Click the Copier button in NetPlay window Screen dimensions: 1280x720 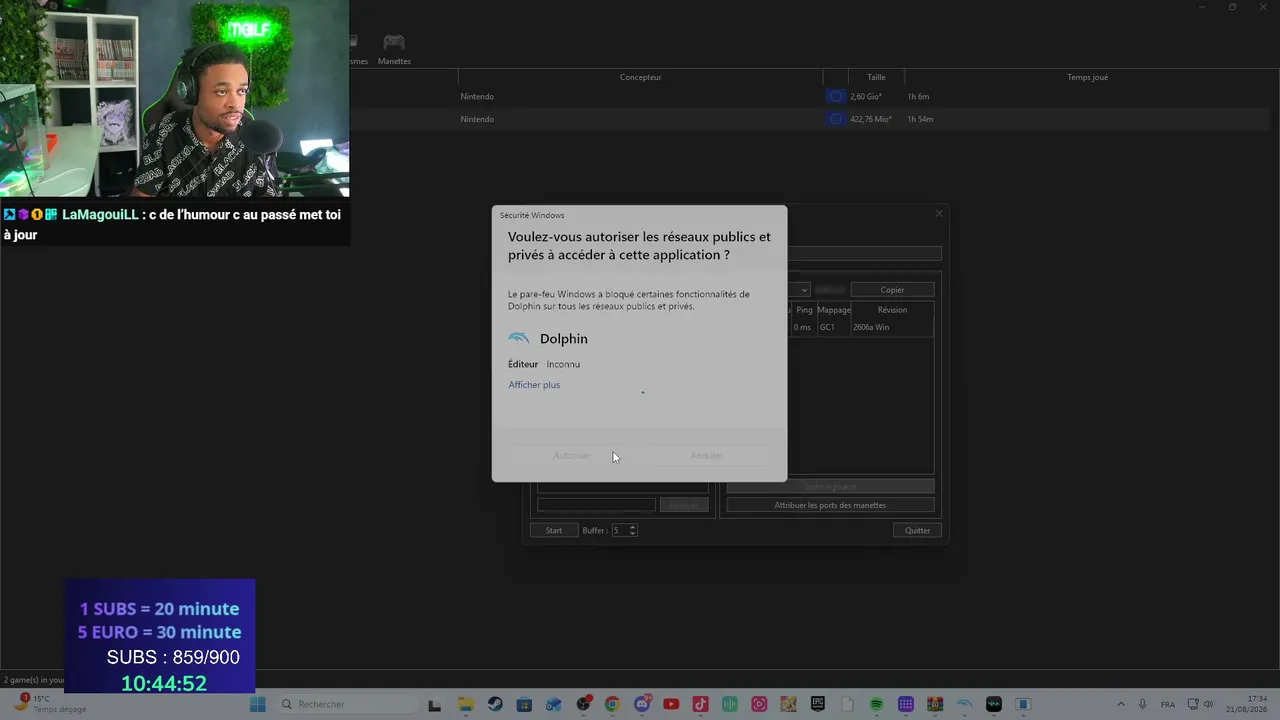click(x=892, y=290)
